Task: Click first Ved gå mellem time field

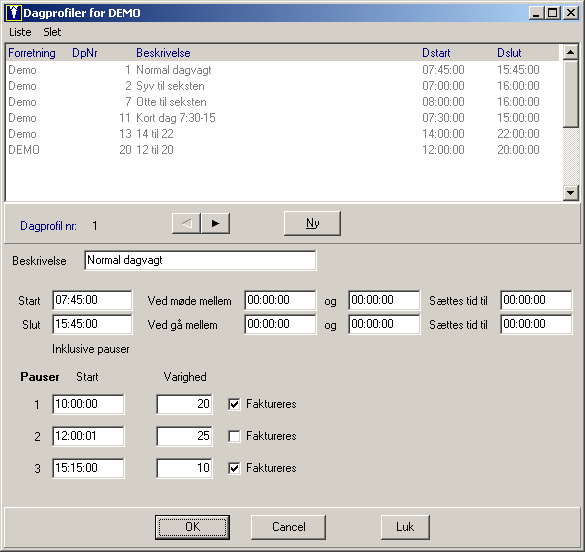Action: click(280, 324)
